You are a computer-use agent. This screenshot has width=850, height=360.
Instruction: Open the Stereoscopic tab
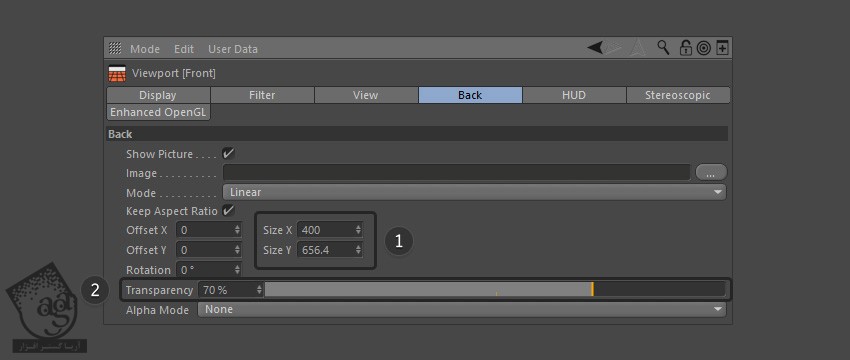pyautogui.click(x=678, y=95)
